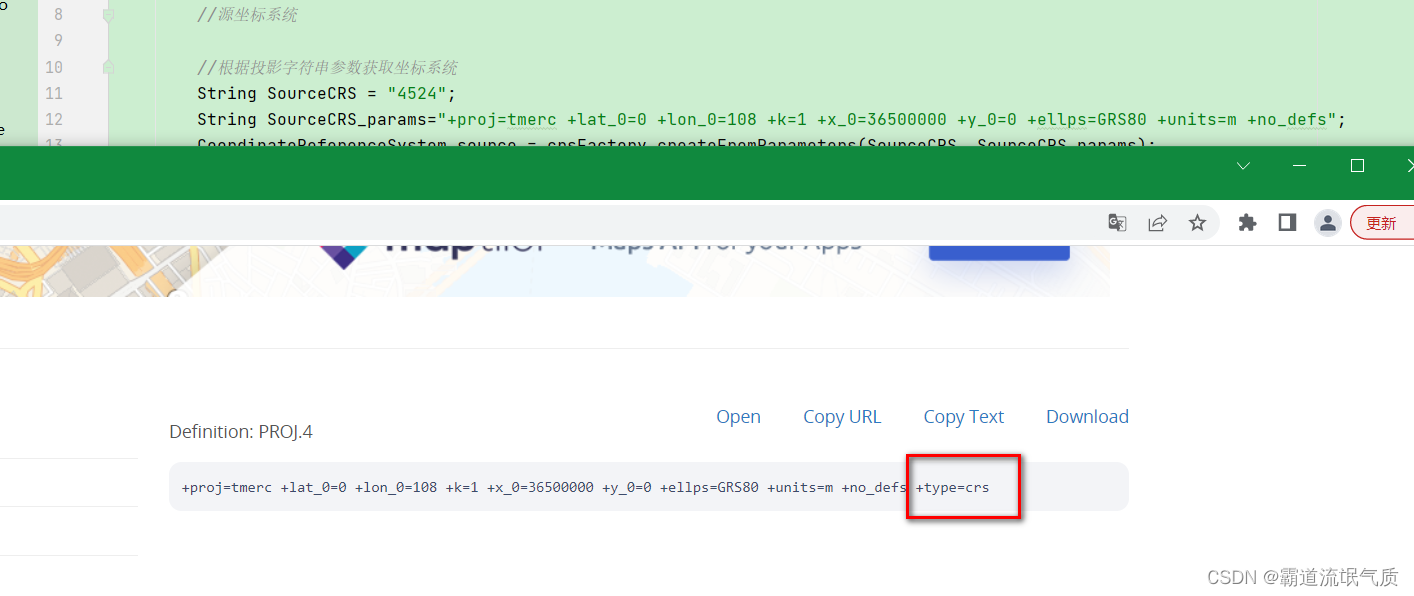Expand the chevron on the green title bar
1414x596 pixels.
[1242, 166]
